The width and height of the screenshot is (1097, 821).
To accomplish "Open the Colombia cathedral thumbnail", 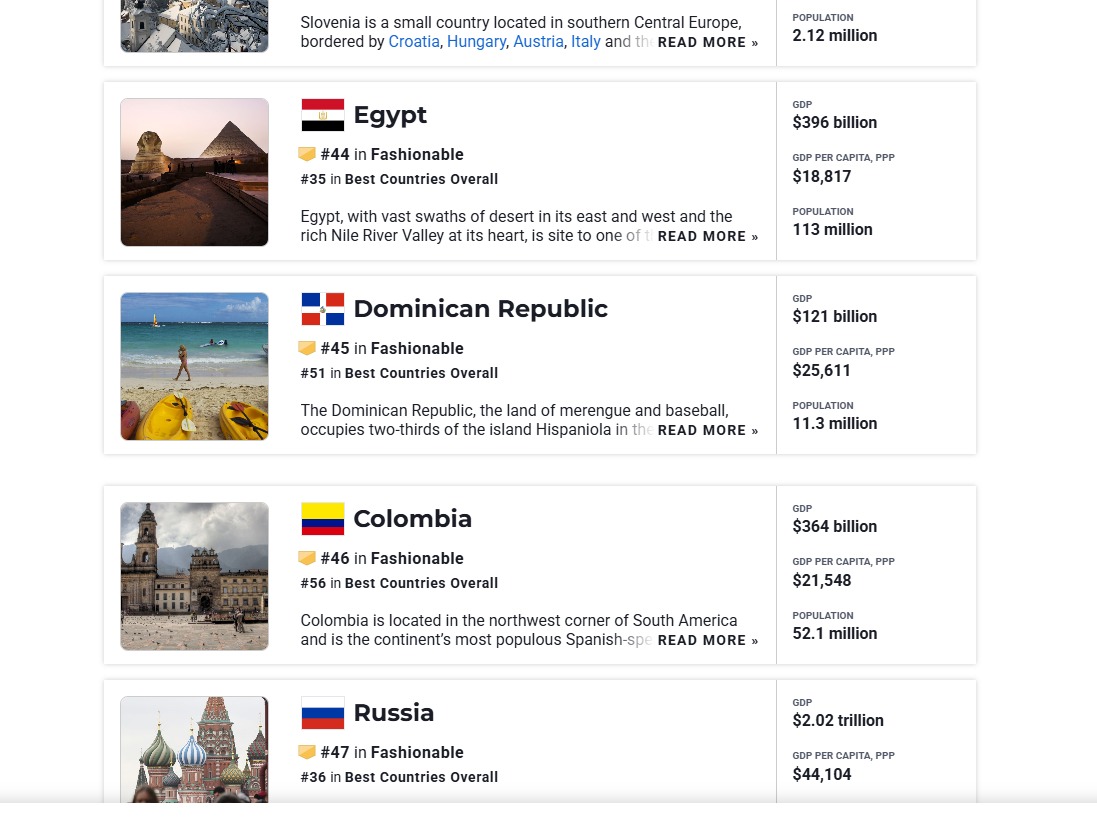I will point(195,576).
